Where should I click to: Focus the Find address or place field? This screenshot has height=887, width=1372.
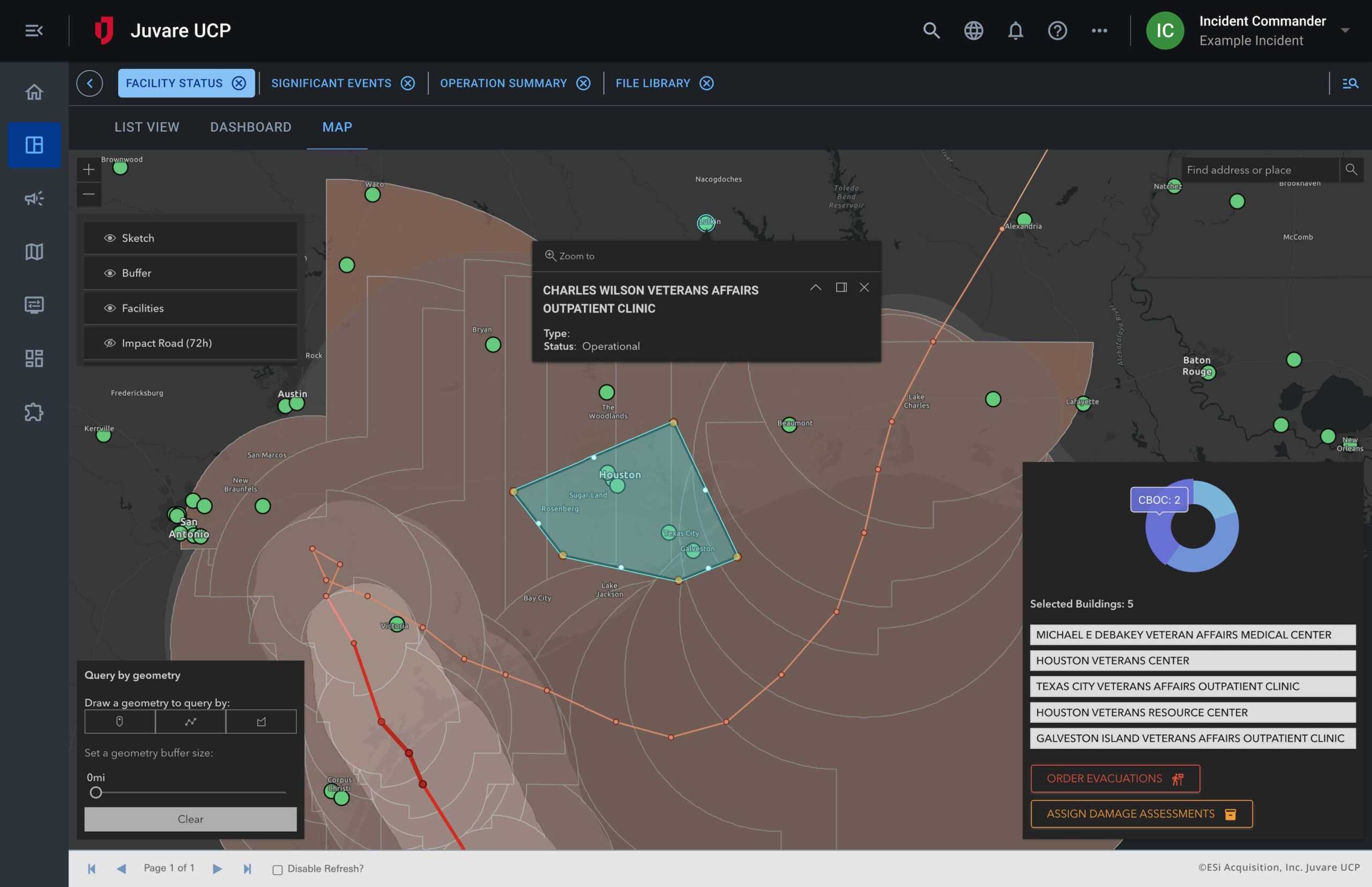1259,170
